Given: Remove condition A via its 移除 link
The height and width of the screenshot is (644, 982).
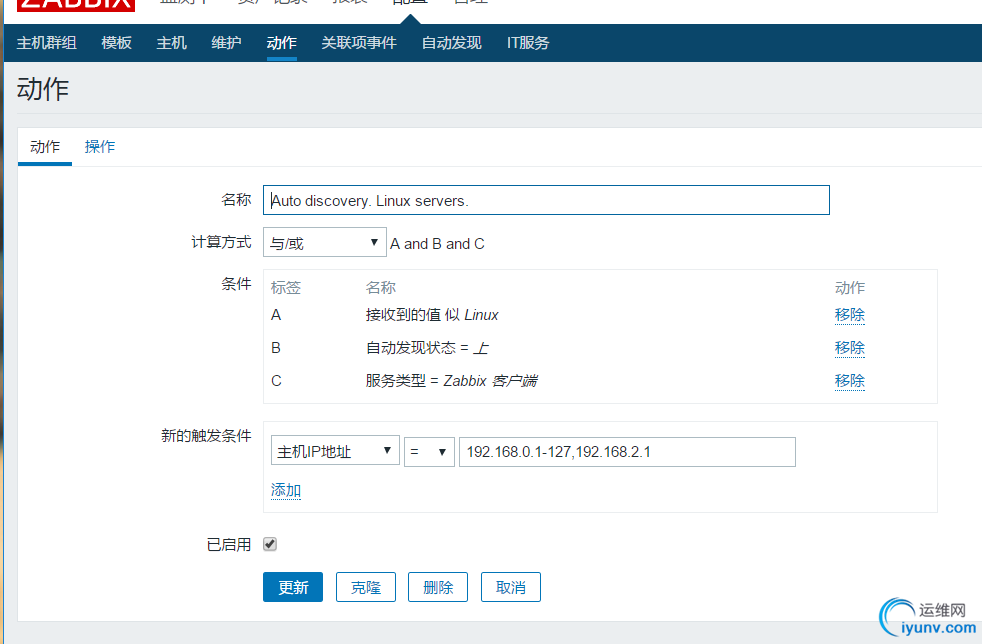Looking at the screenshot, I should point(849,314).
